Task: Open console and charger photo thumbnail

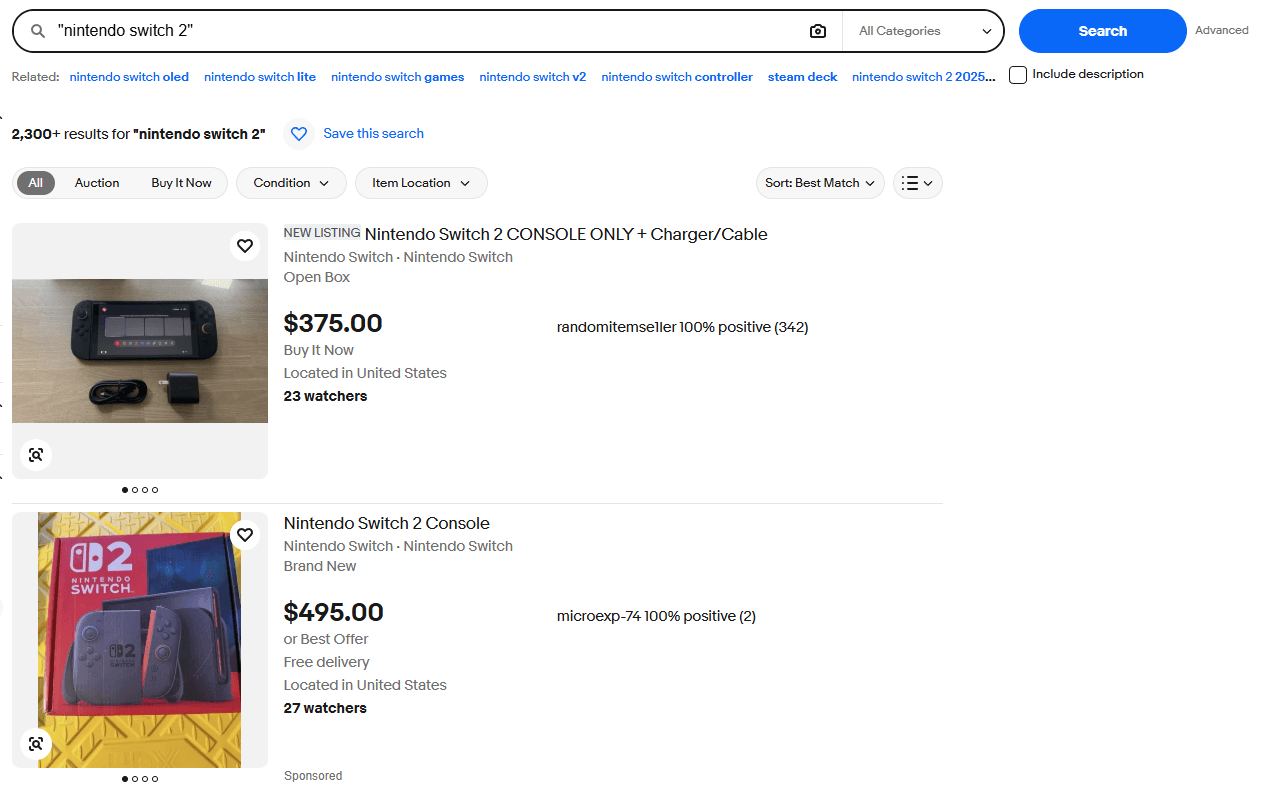Action: (x=140, y=351)
